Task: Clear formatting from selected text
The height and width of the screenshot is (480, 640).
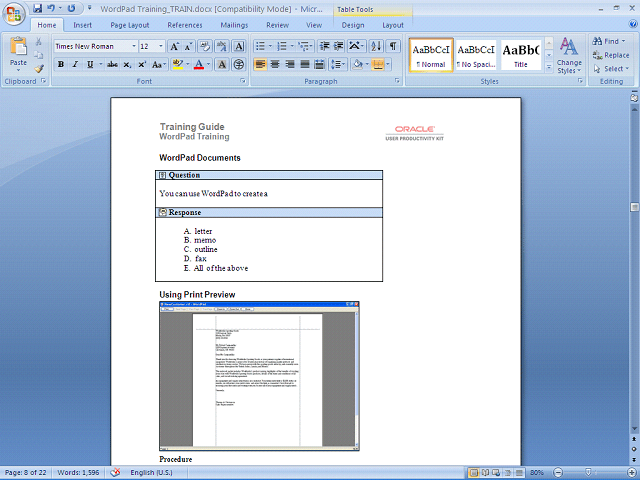Action: [205, 47]
